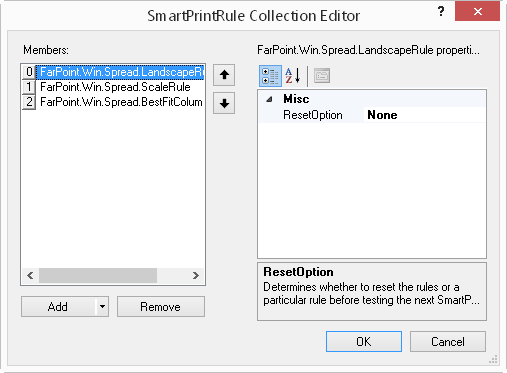Click the members list left scroll arrow
This screenshot has width=507, height=373.
pos(30,275)
